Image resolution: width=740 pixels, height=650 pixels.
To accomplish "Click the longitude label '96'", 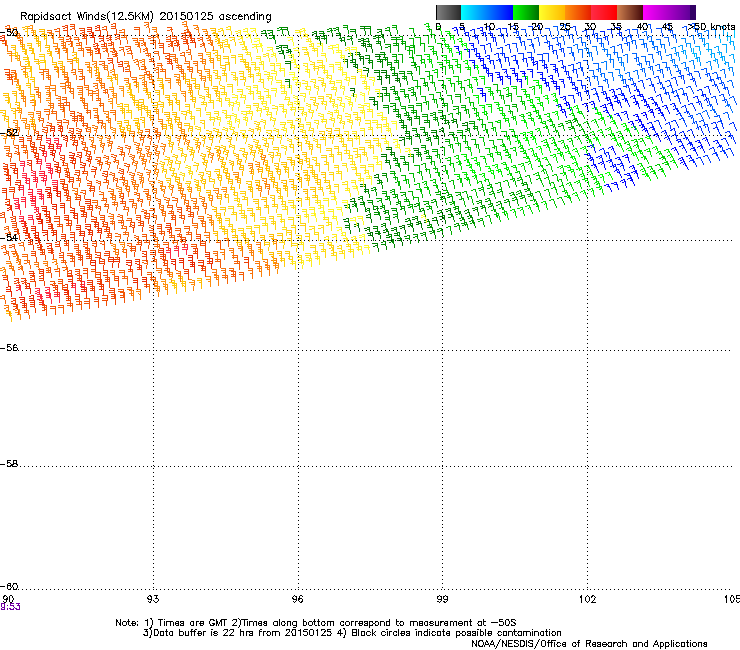I will tap(297, 599).
